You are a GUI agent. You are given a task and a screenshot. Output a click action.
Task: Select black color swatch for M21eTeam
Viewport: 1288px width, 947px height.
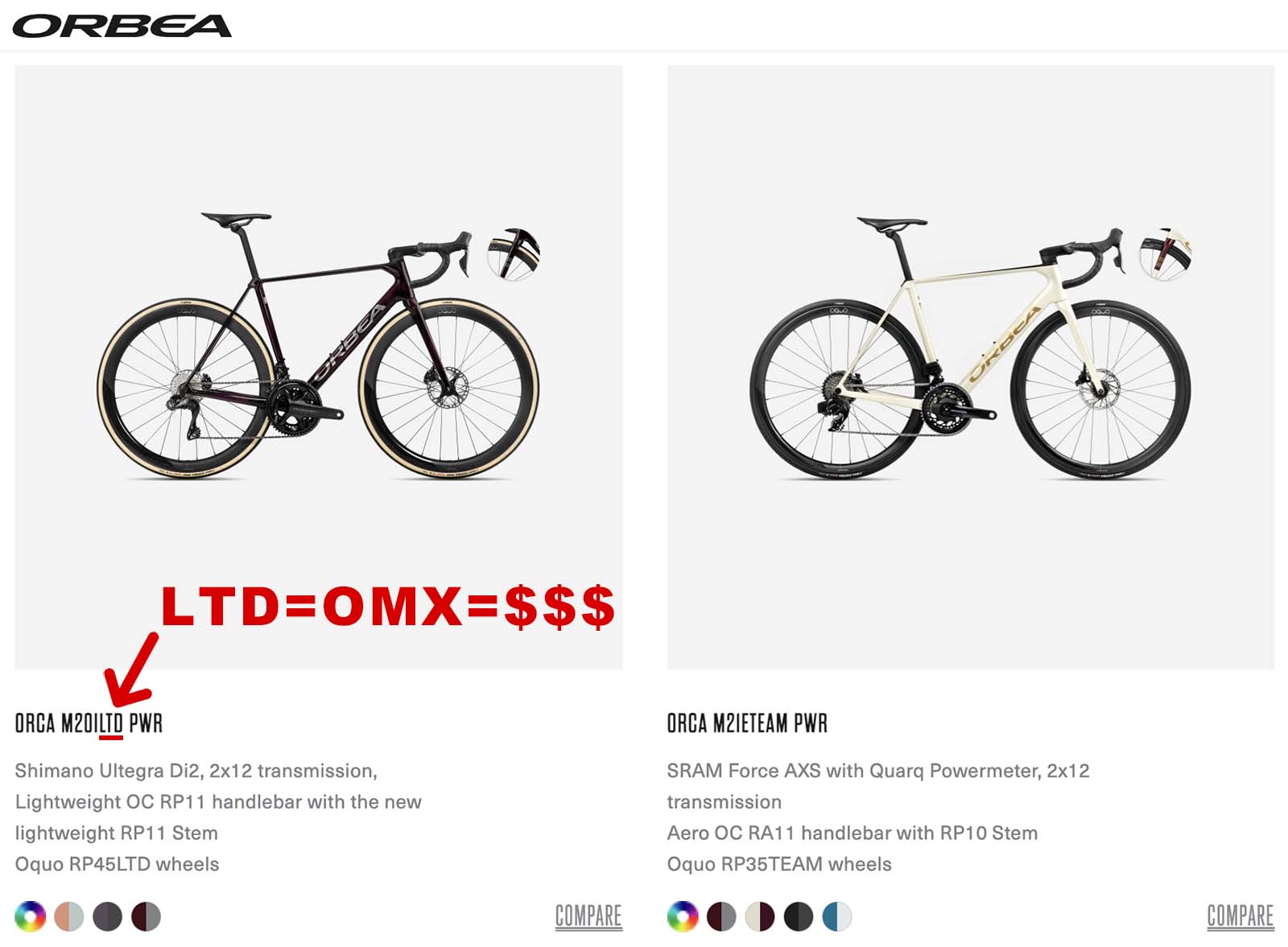pos(799,916)
